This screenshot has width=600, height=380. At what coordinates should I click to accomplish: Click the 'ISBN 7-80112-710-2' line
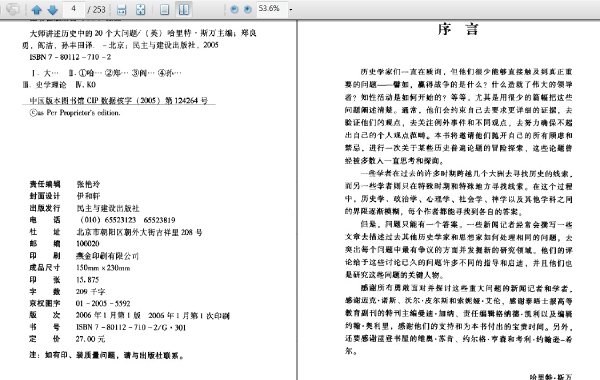click(x=70, y=57)
